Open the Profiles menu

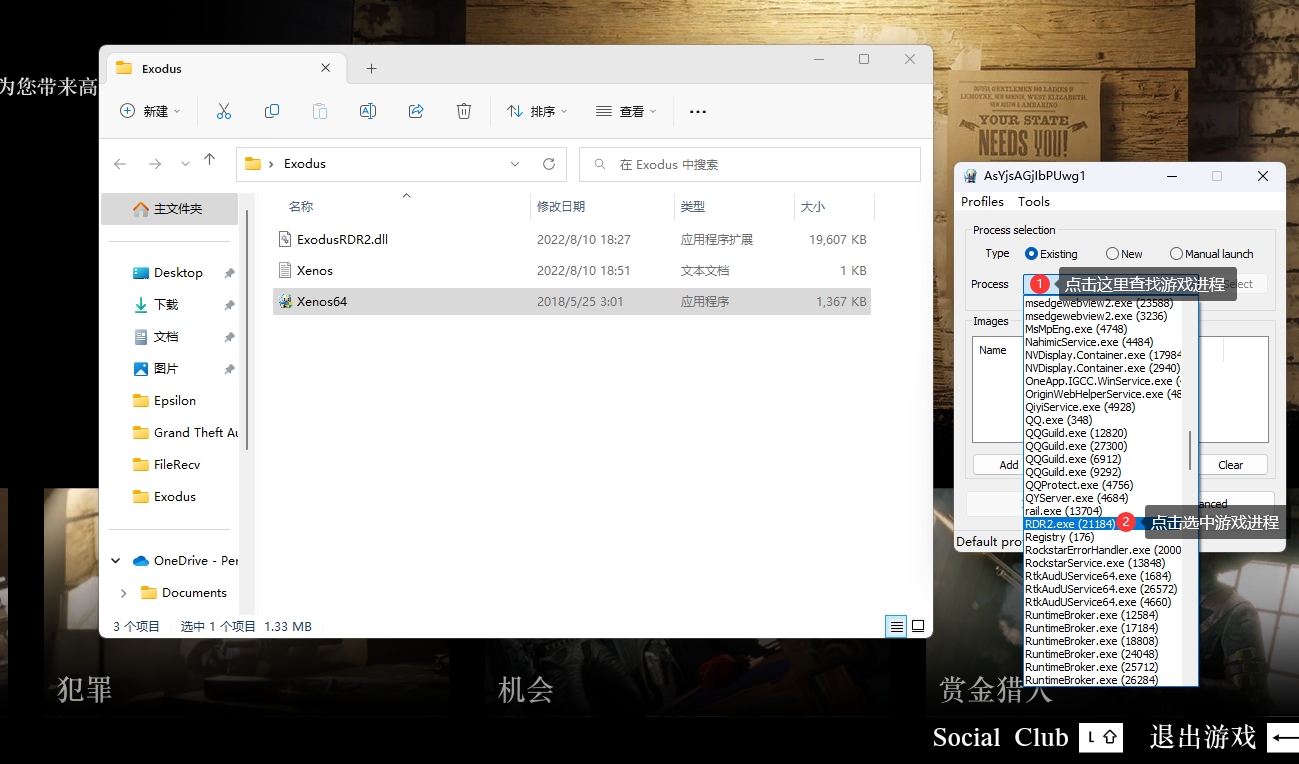[982, 202]
